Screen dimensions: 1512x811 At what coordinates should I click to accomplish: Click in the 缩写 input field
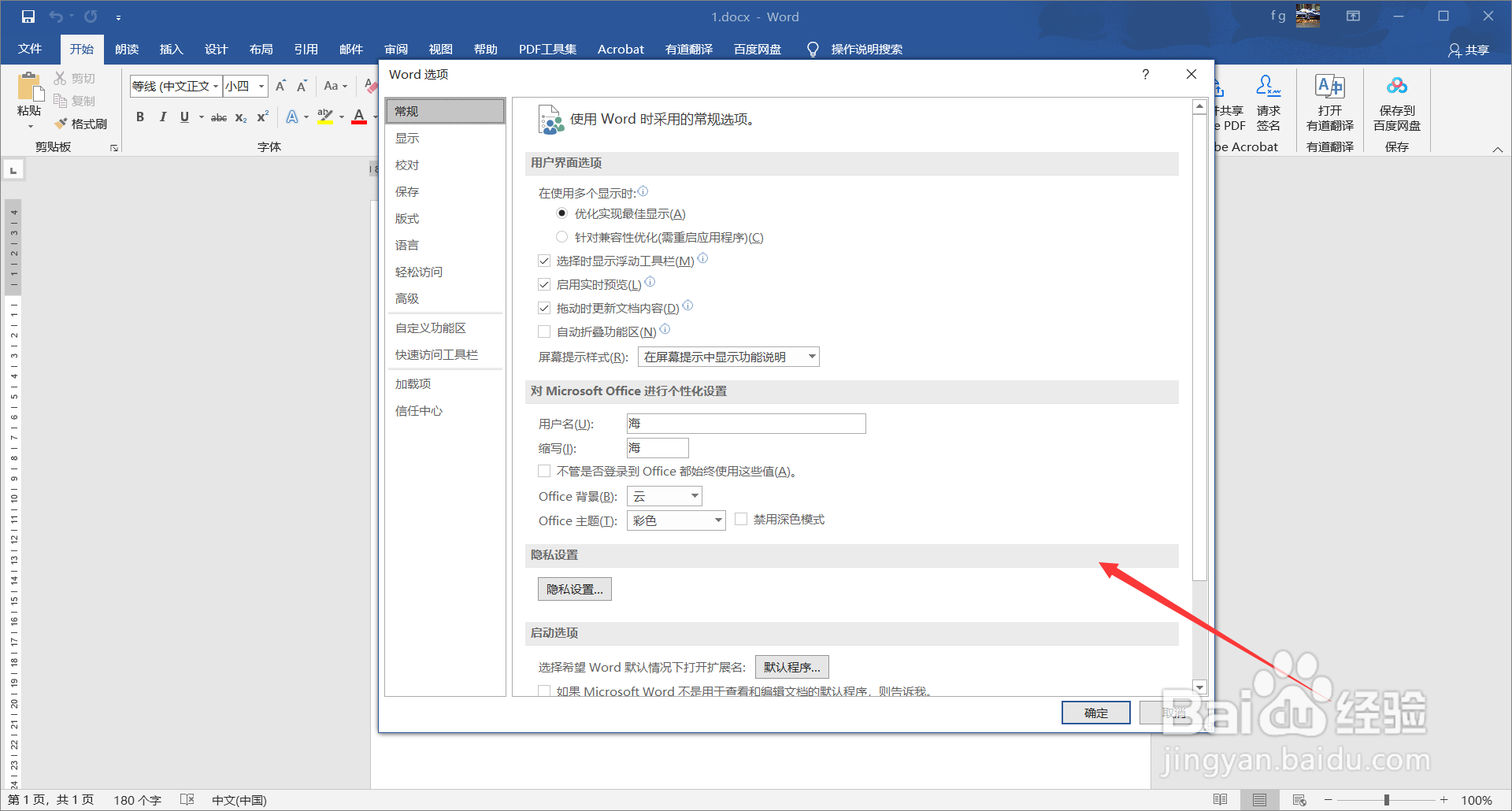pyautogui.click(x=658, y=448)
